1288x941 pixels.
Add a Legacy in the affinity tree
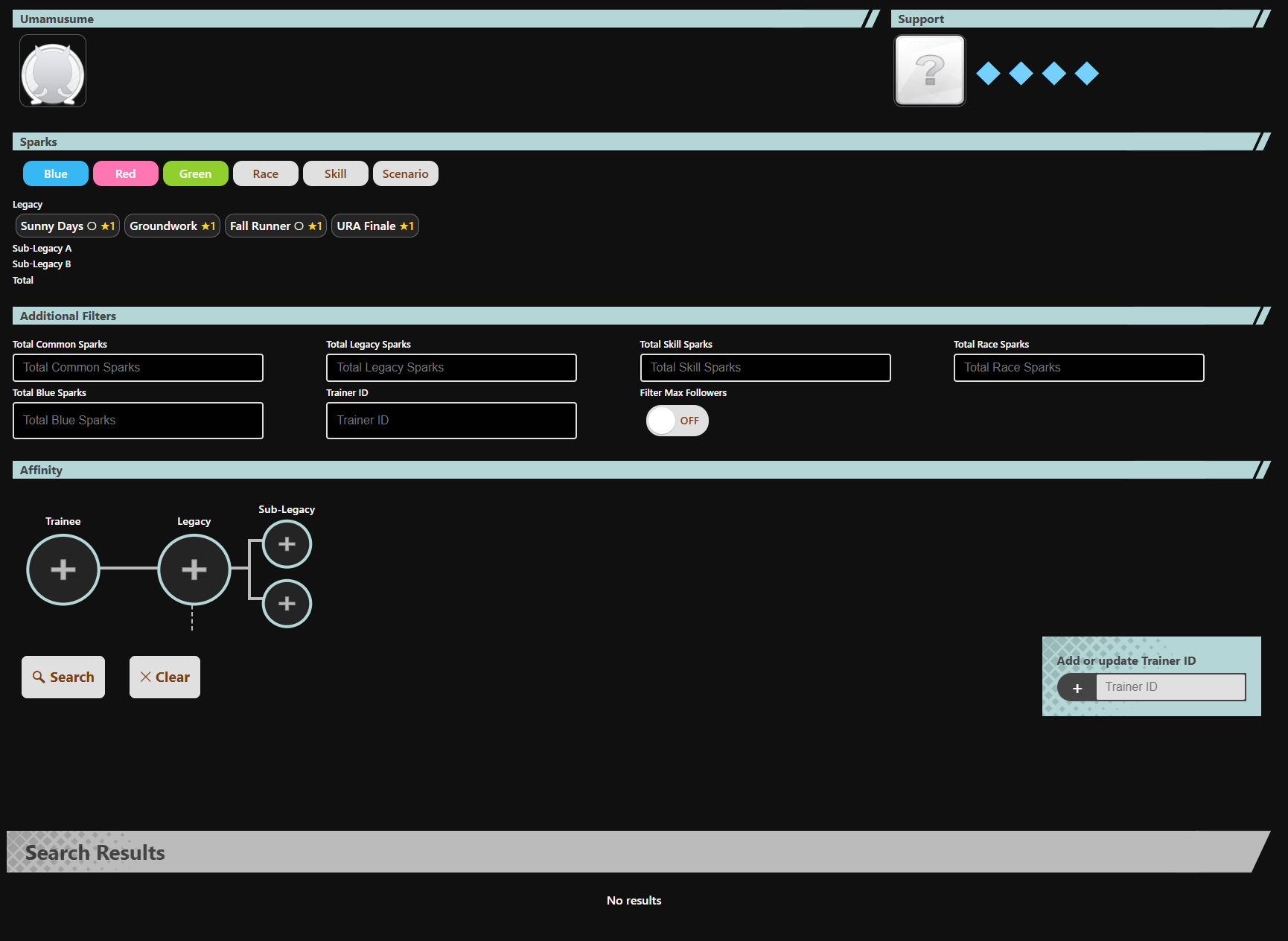[194, 570]
